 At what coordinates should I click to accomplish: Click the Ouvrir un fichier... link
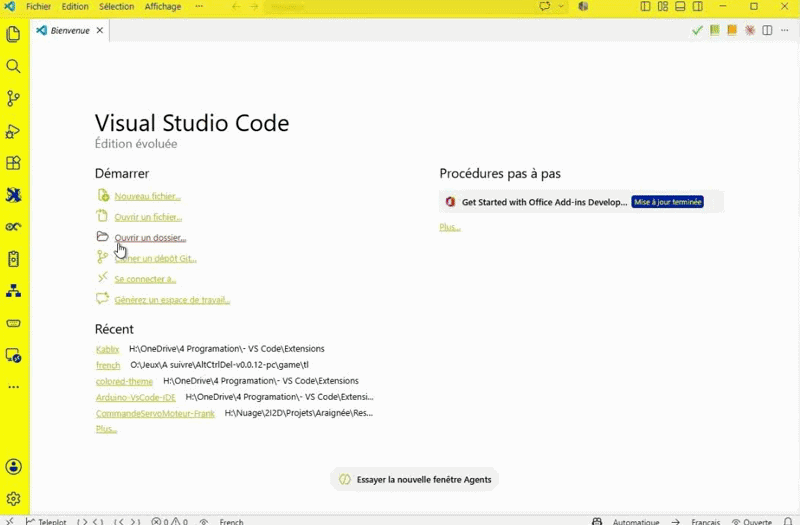pos(148,217)
